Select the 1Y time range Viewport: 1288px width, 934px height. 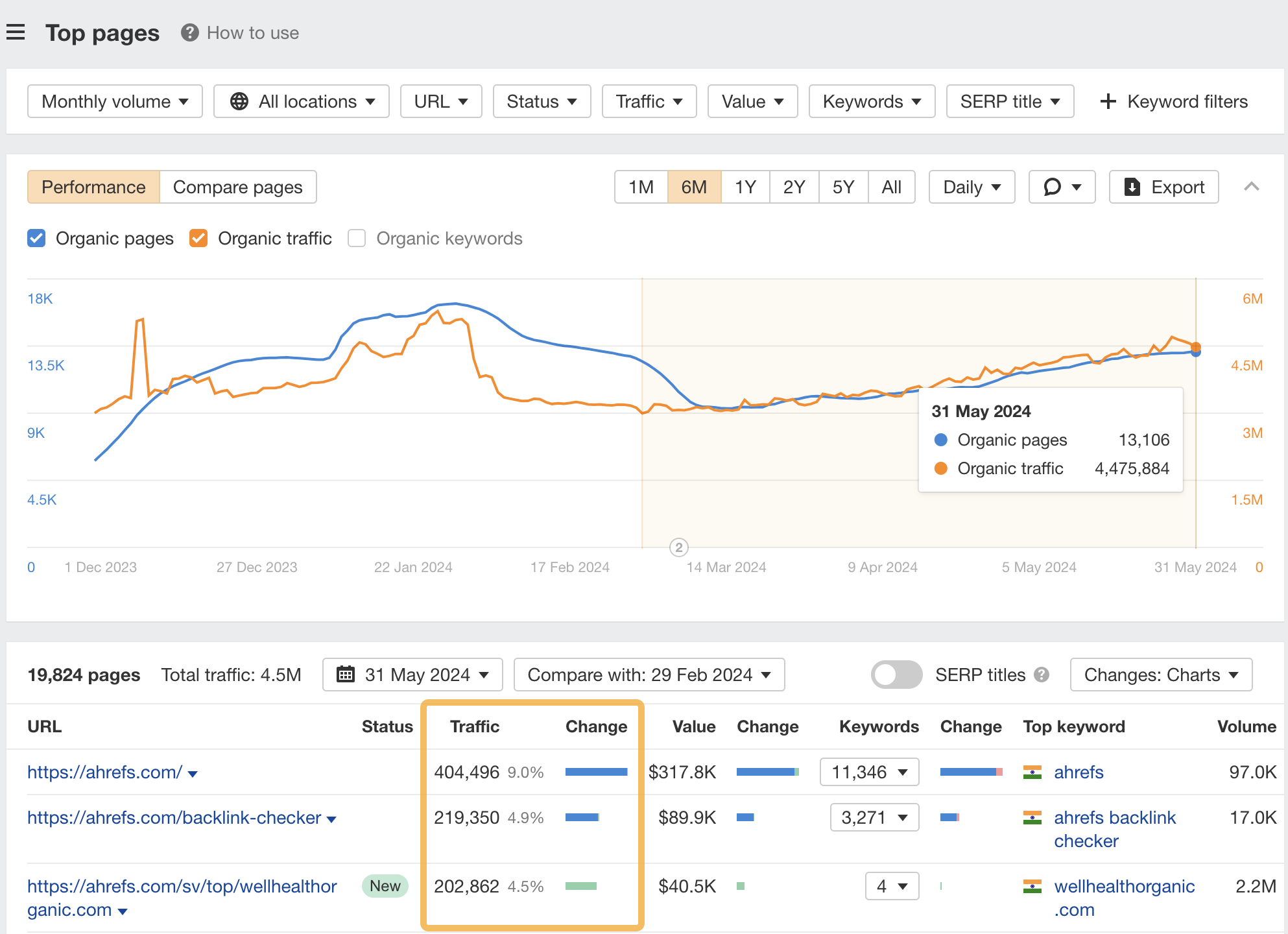coord(745,187)
